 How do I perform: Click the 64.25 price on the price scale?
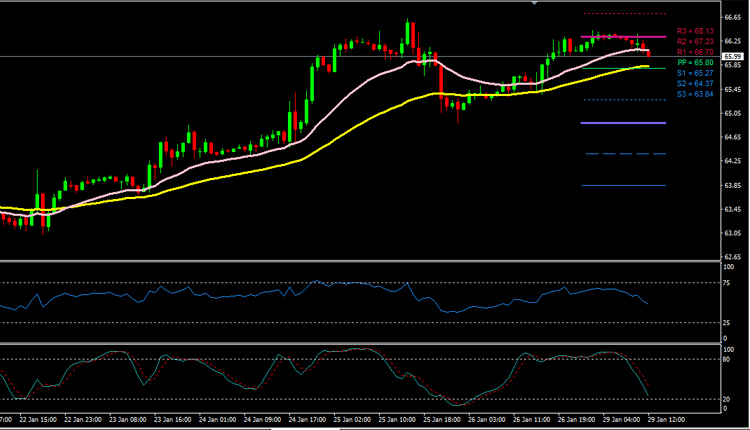point(733,161)
